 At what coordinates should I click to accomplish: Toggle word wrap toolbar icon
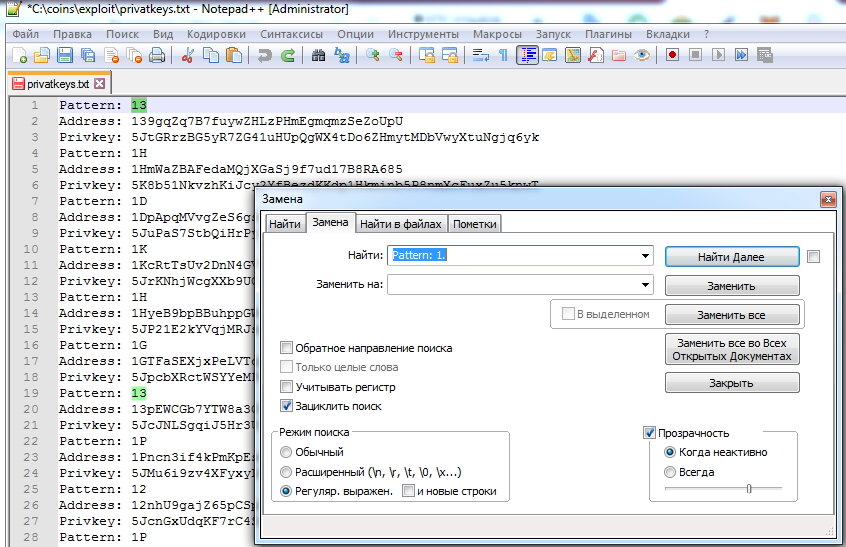480,55
